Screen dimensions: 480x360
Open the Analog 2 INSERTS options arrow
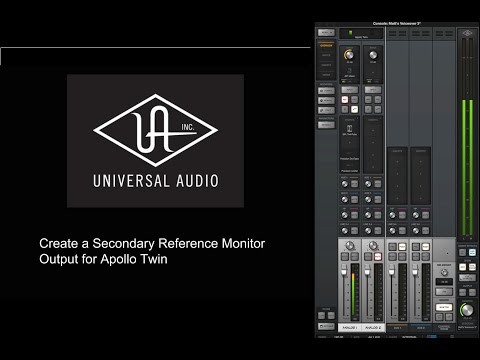click(x=381, y=118)
